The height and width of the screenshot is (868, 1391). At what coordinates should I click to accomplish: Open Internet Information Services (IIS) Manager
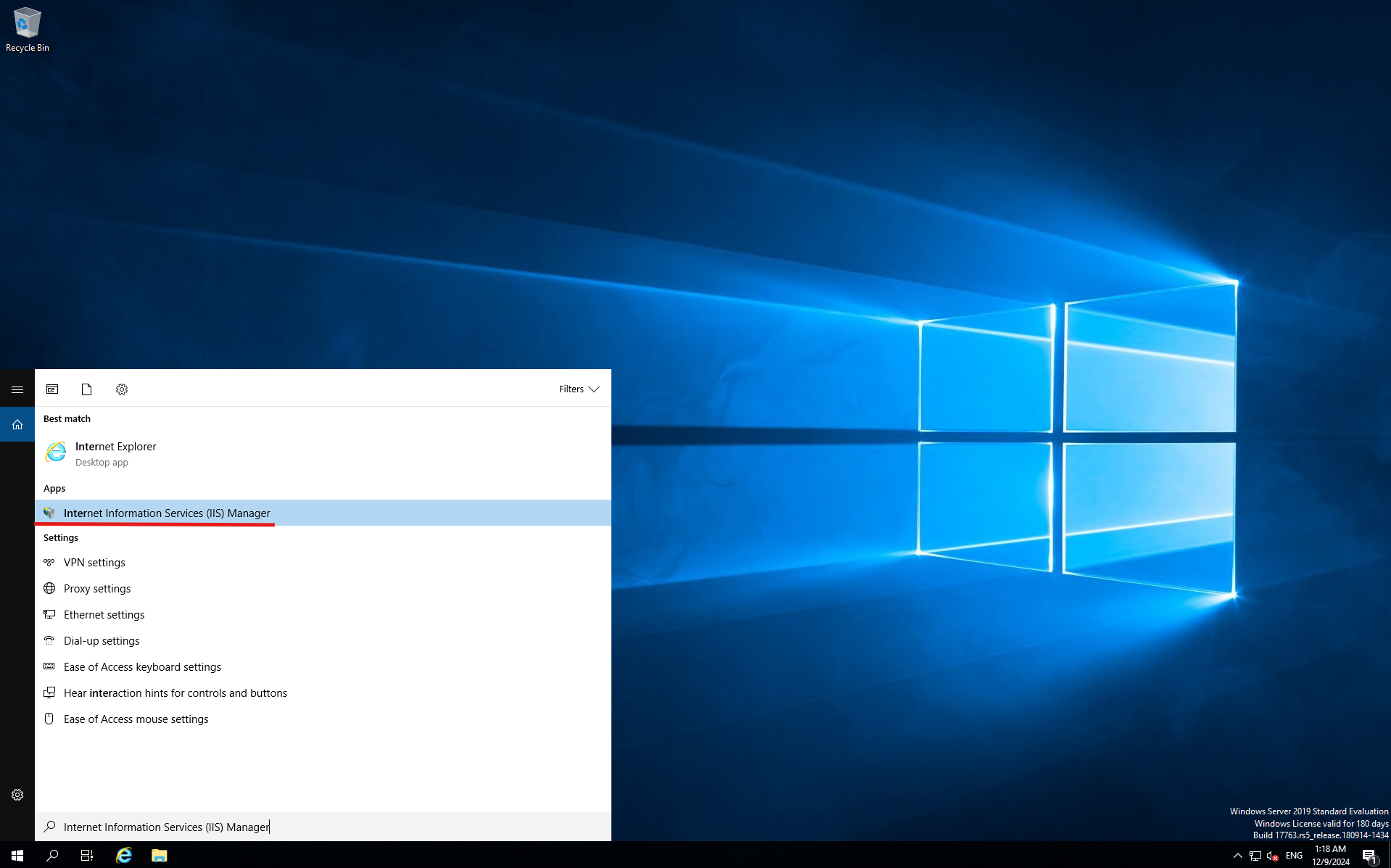coord(323,513)
